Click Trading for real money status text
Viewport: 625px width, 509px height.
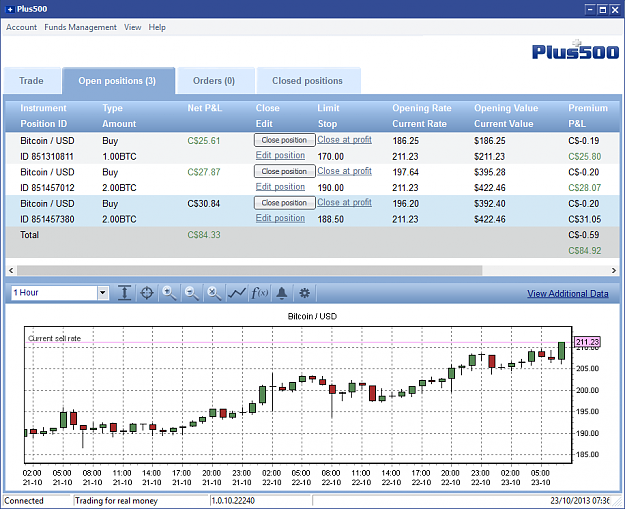point(116,501)
